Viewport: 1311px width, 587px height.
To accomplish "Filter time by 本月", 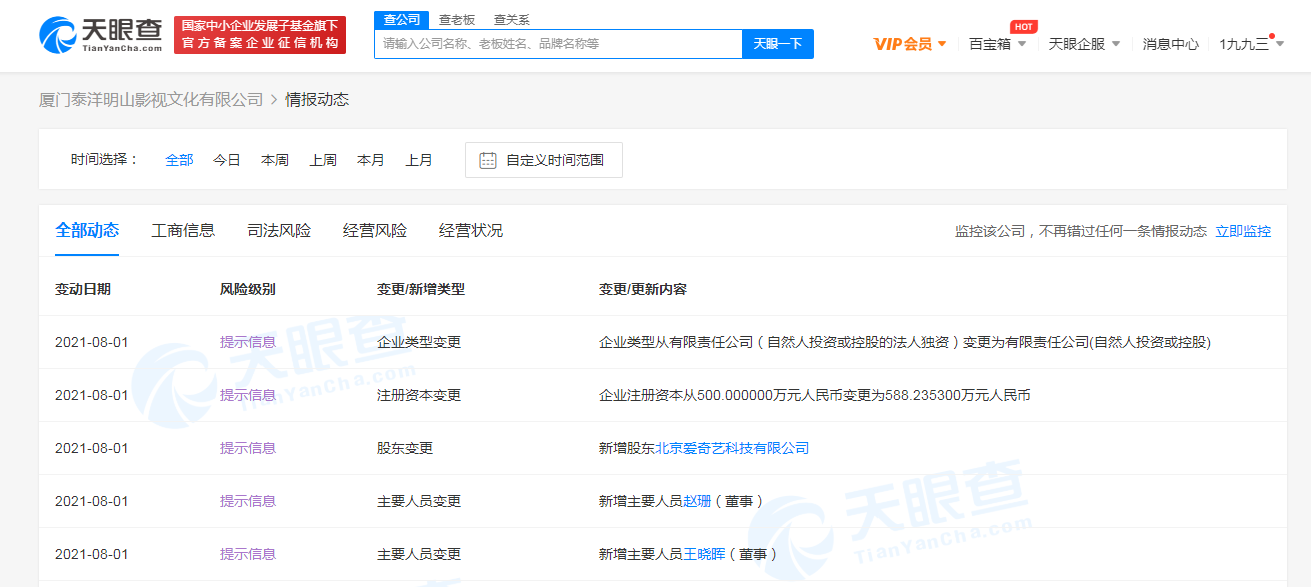I will tap(371, 160).
